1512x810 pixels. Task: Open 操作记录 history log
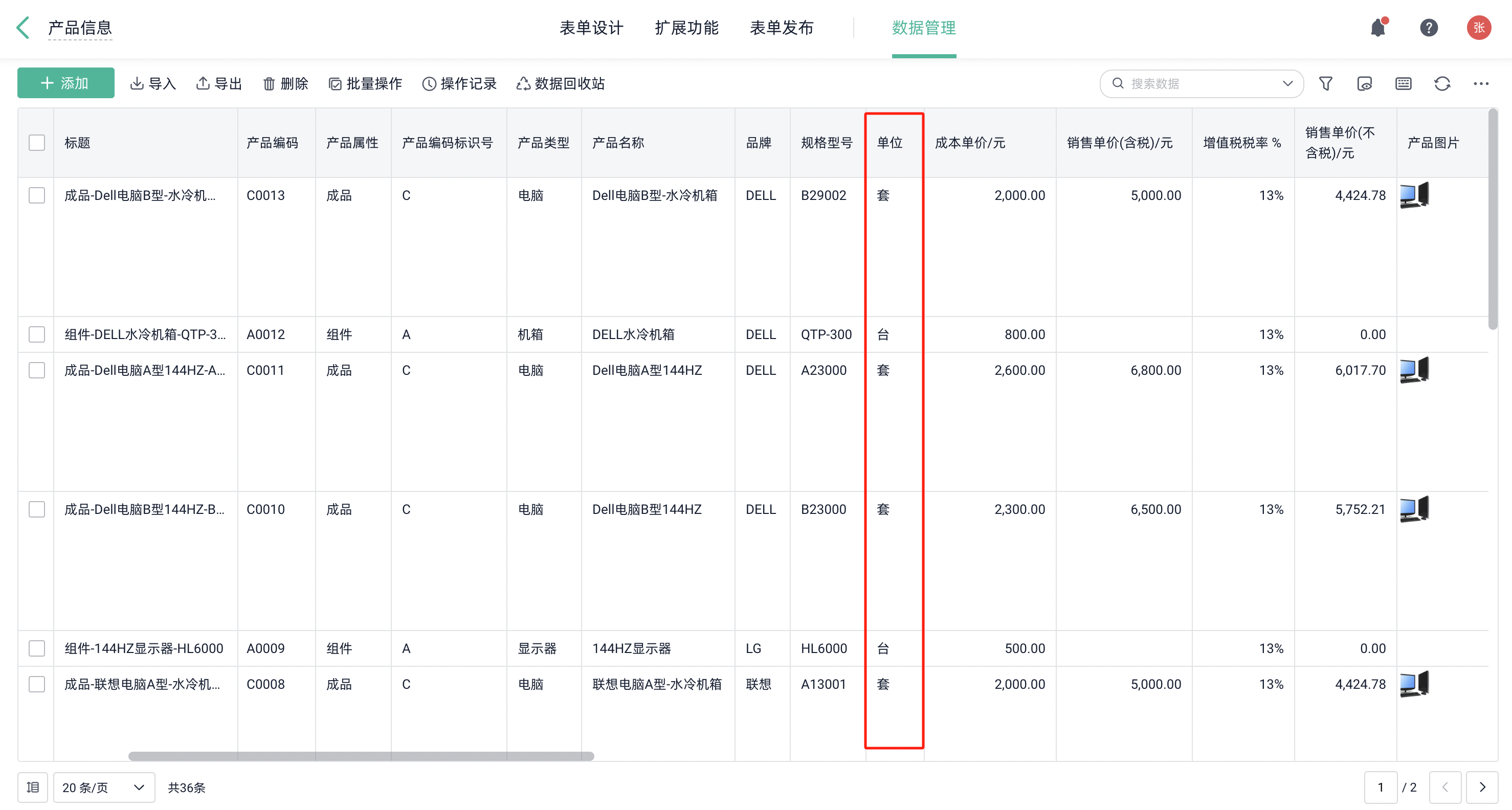[460, 84]
